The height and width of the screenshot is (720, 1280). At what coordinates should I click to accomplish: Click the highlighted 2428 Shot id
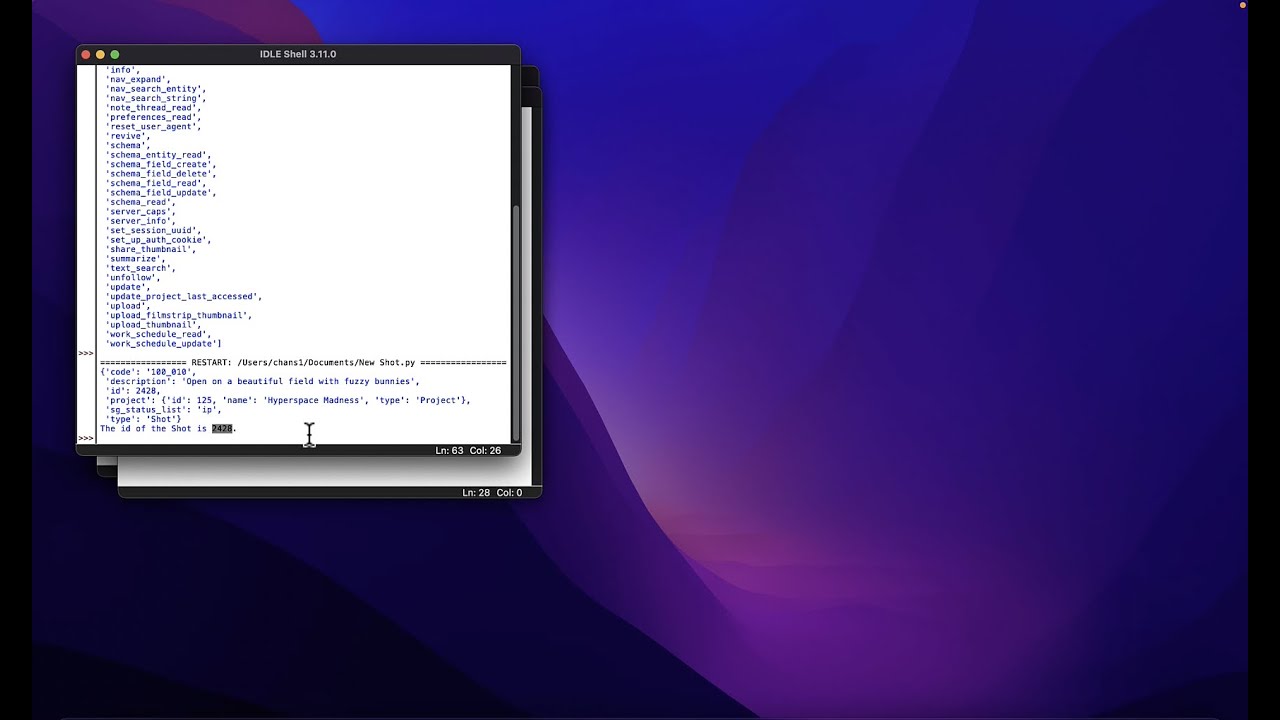pyautogui.click(x=222, y=429)
